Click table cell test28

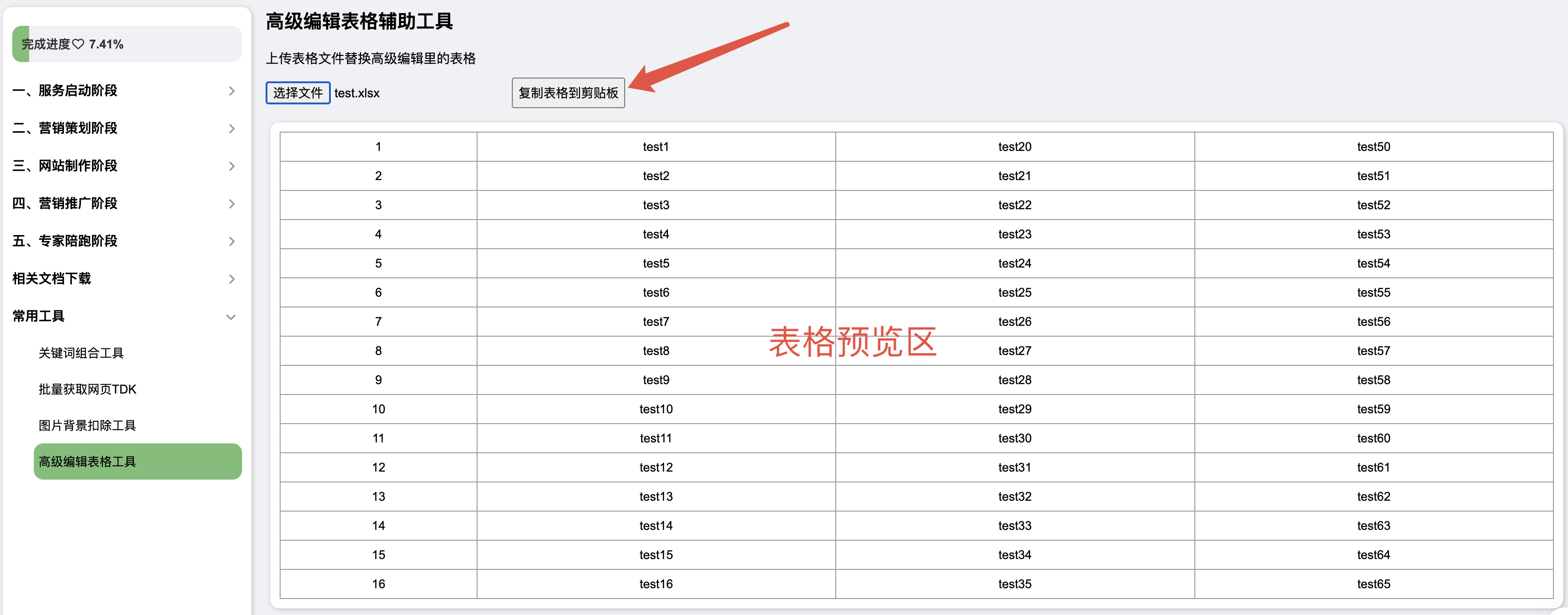click(1015, 380)
